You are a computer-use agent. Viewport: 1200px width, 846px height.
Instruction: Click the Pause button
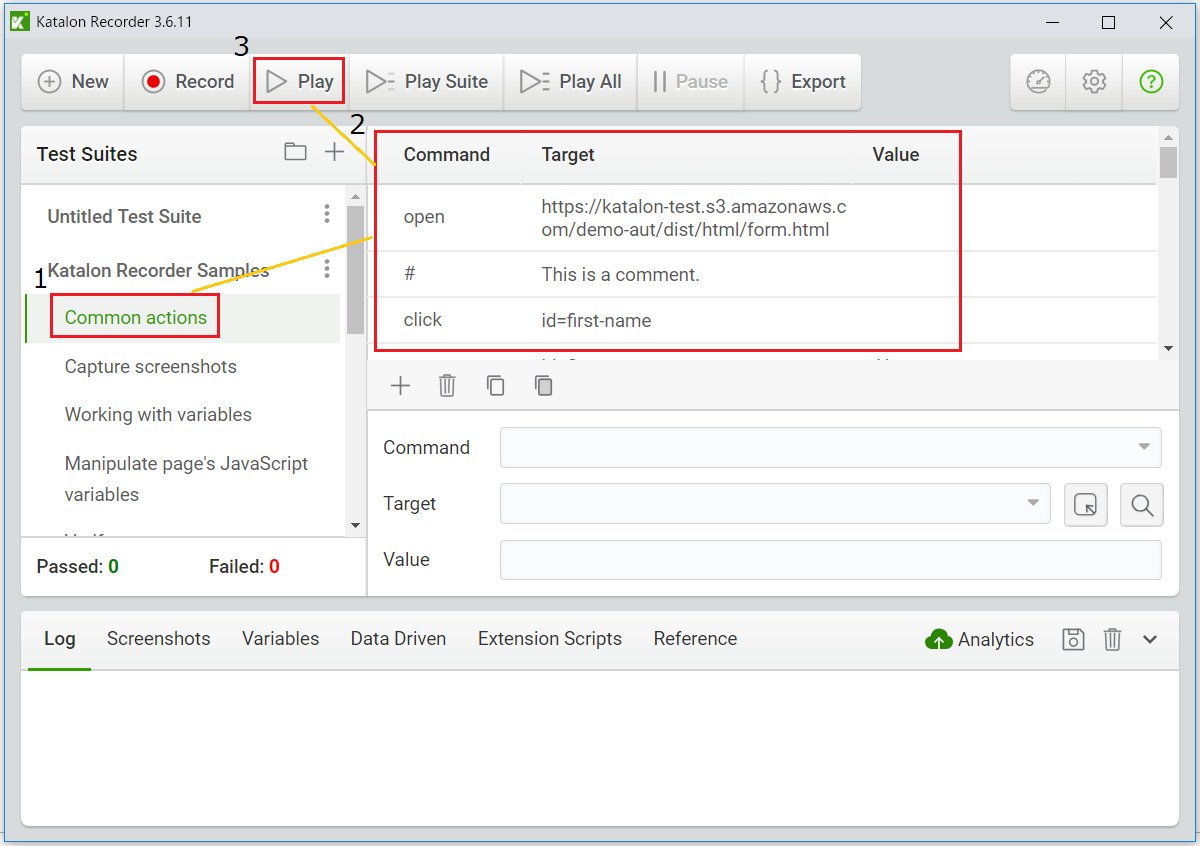pyautogui.click(x=690, y=82)
